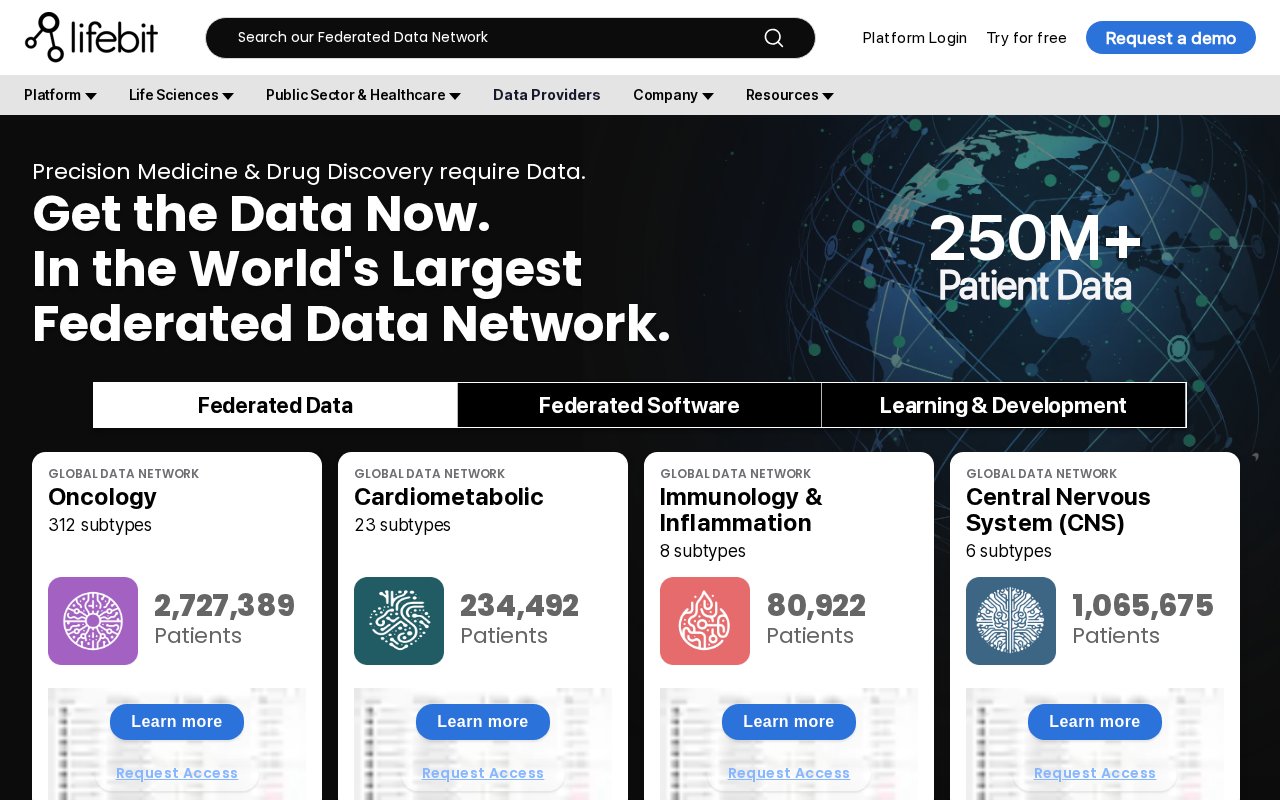Select the Federated Data tab
This screenshot has width=1280, height=800.
coord(275,405)
